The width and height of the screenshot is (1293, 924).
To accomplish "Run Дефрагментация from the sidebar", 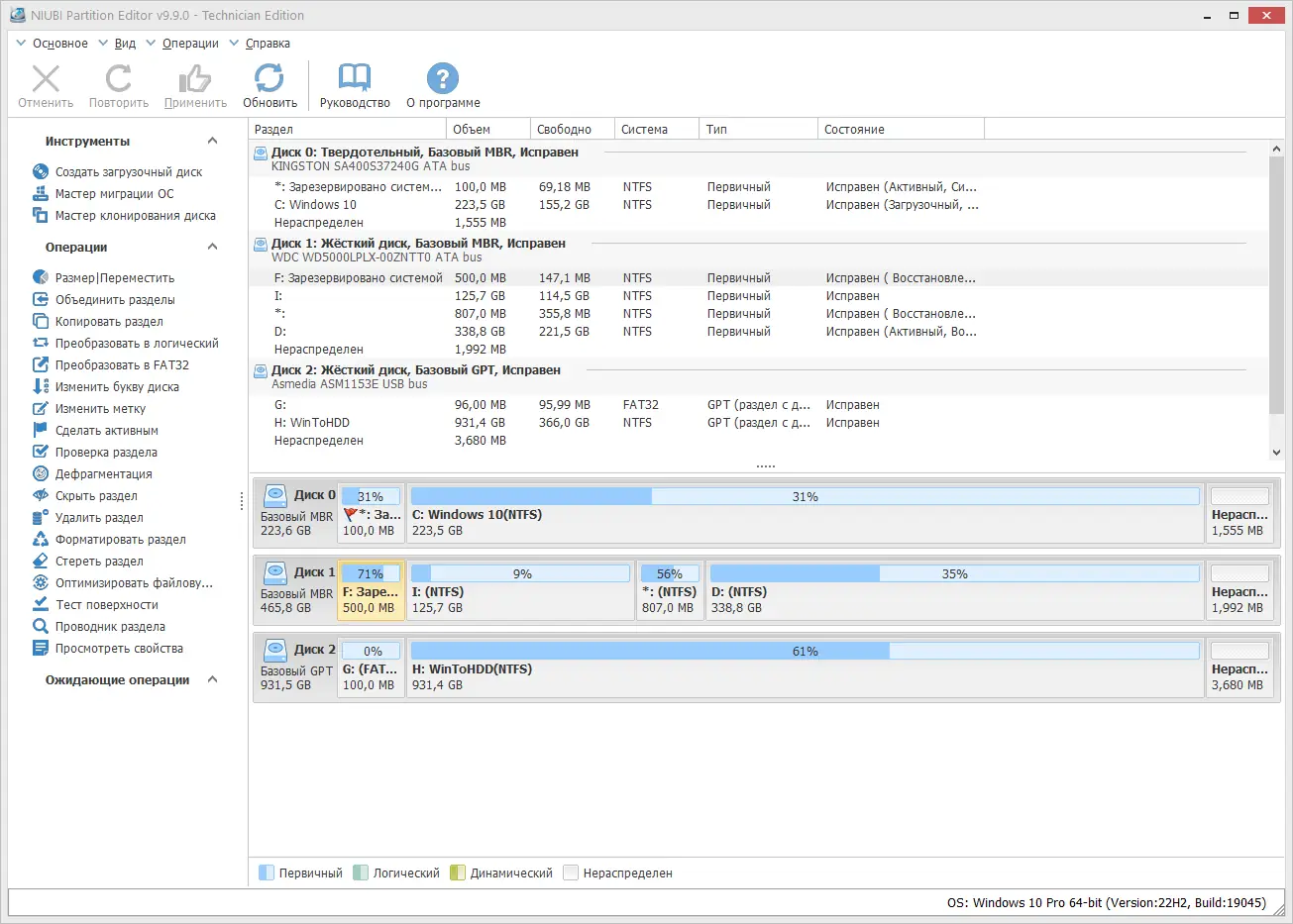I will [103, 474].
